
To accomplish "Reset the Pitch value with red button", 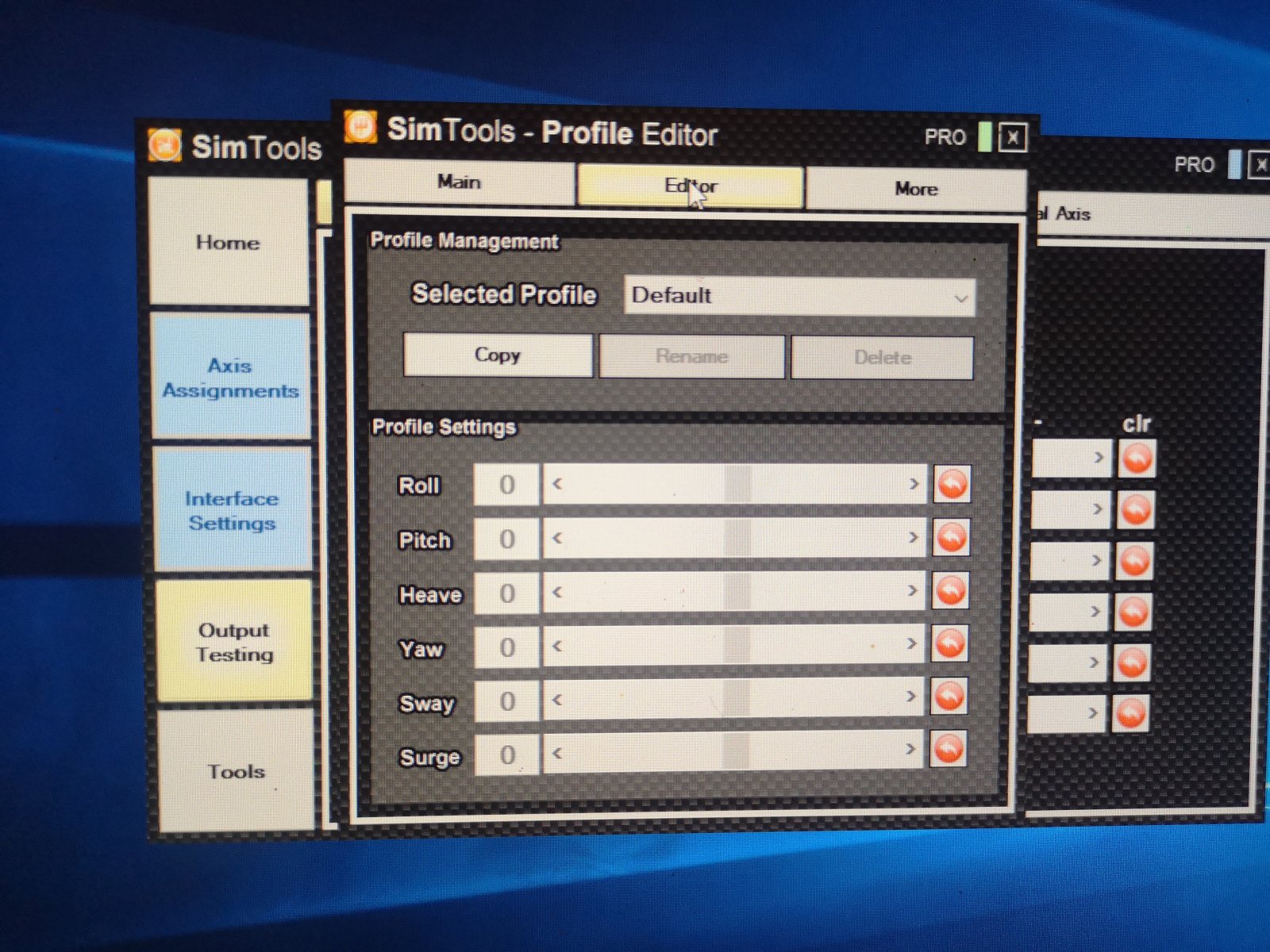I will click(x=951, y=538).
